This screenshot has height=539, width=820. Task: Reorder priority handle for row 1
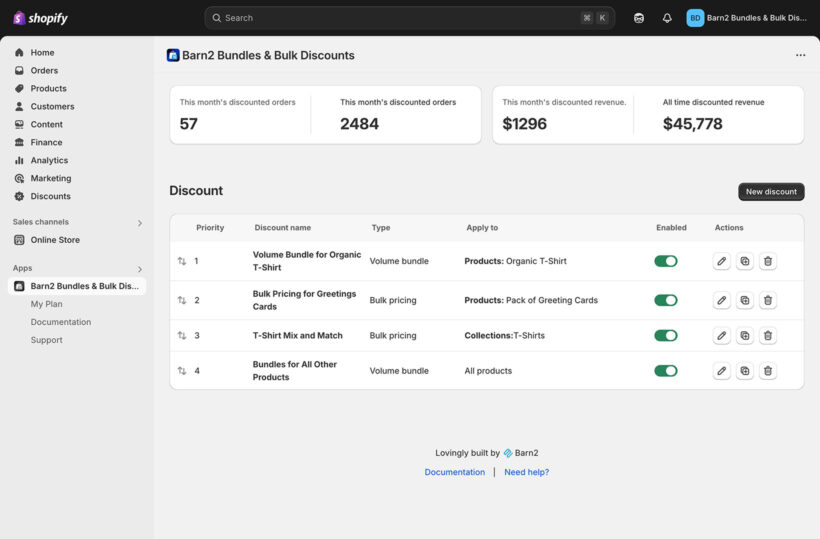pos(182,261)
